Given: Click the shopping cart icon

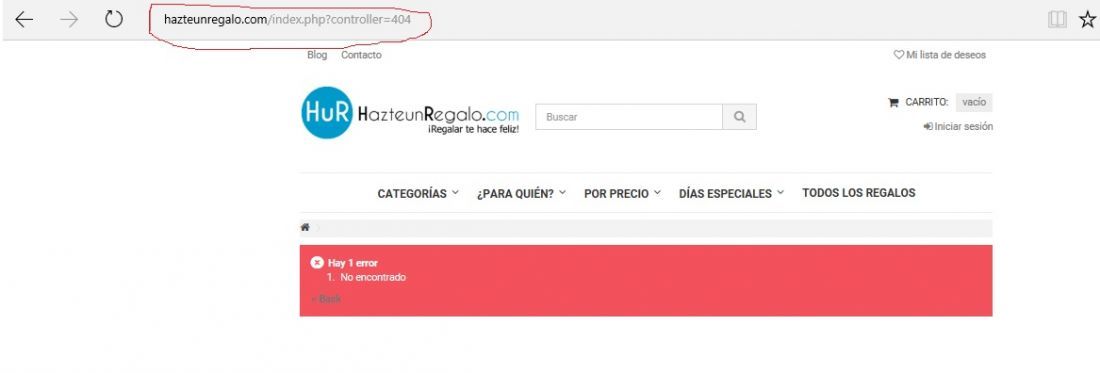Looking at the screenshot, I should coord(893,102).
